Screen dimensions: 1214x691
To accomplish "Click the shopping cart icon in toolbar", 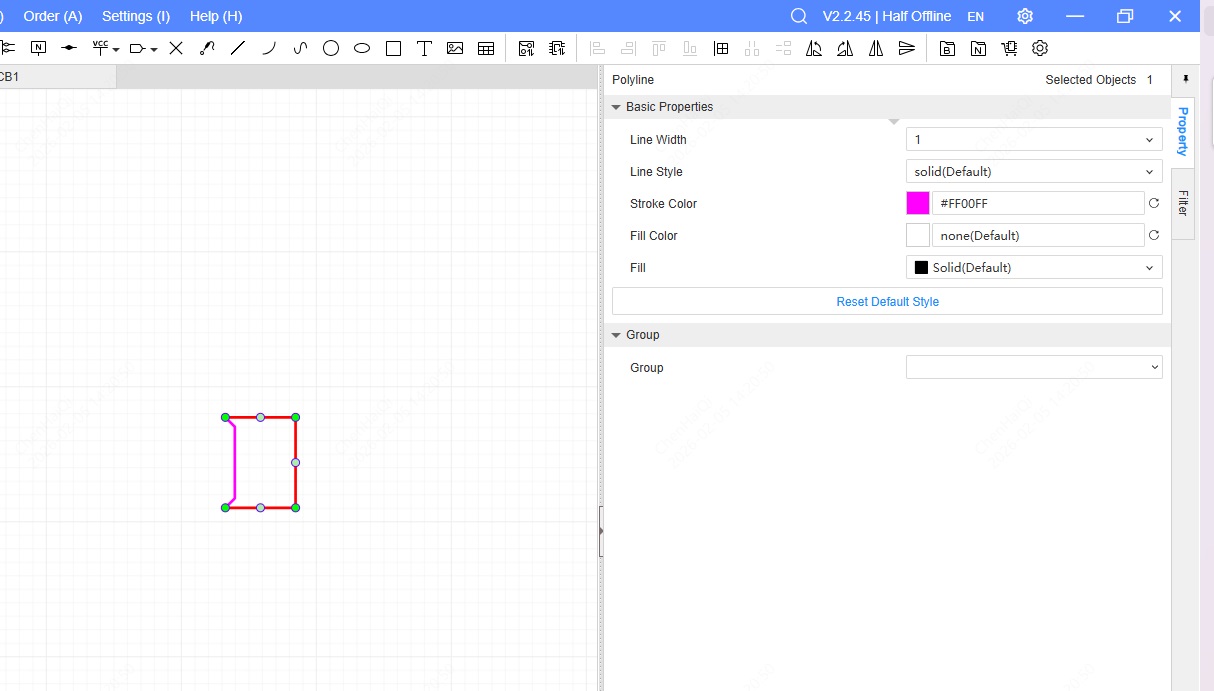I will pyautogui.click(x=1009, y=48).
